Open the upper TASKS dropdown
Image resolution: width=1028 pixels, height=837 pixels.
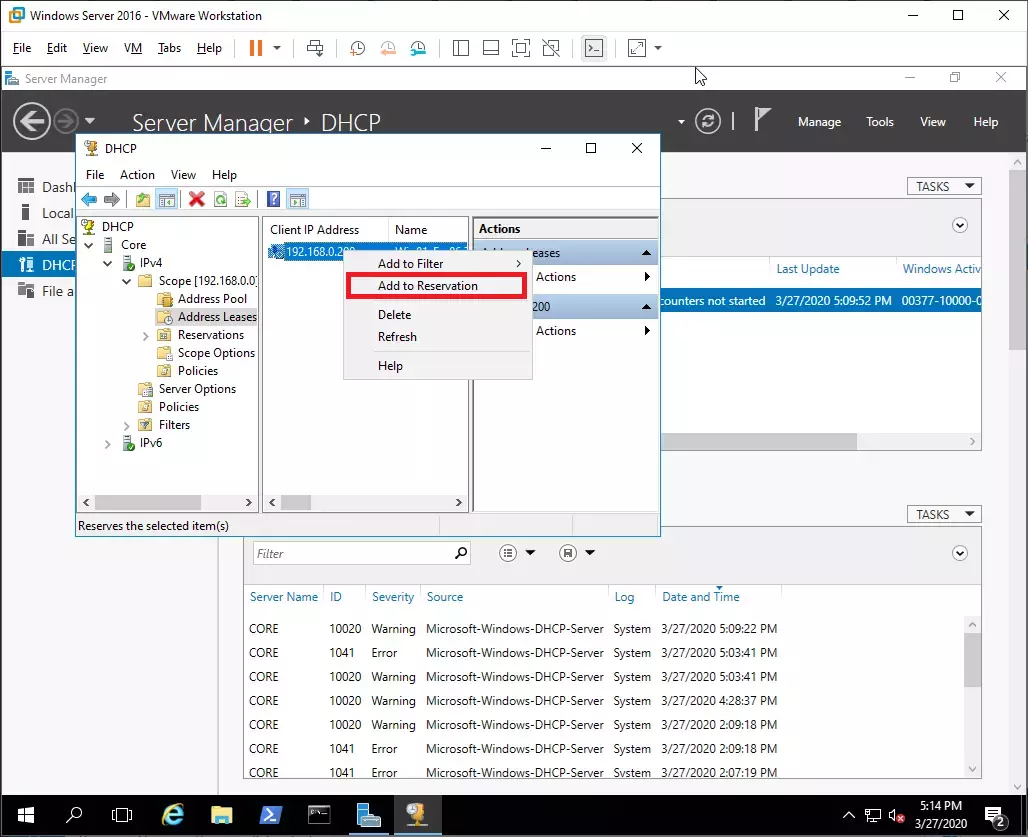click(944, 186)
